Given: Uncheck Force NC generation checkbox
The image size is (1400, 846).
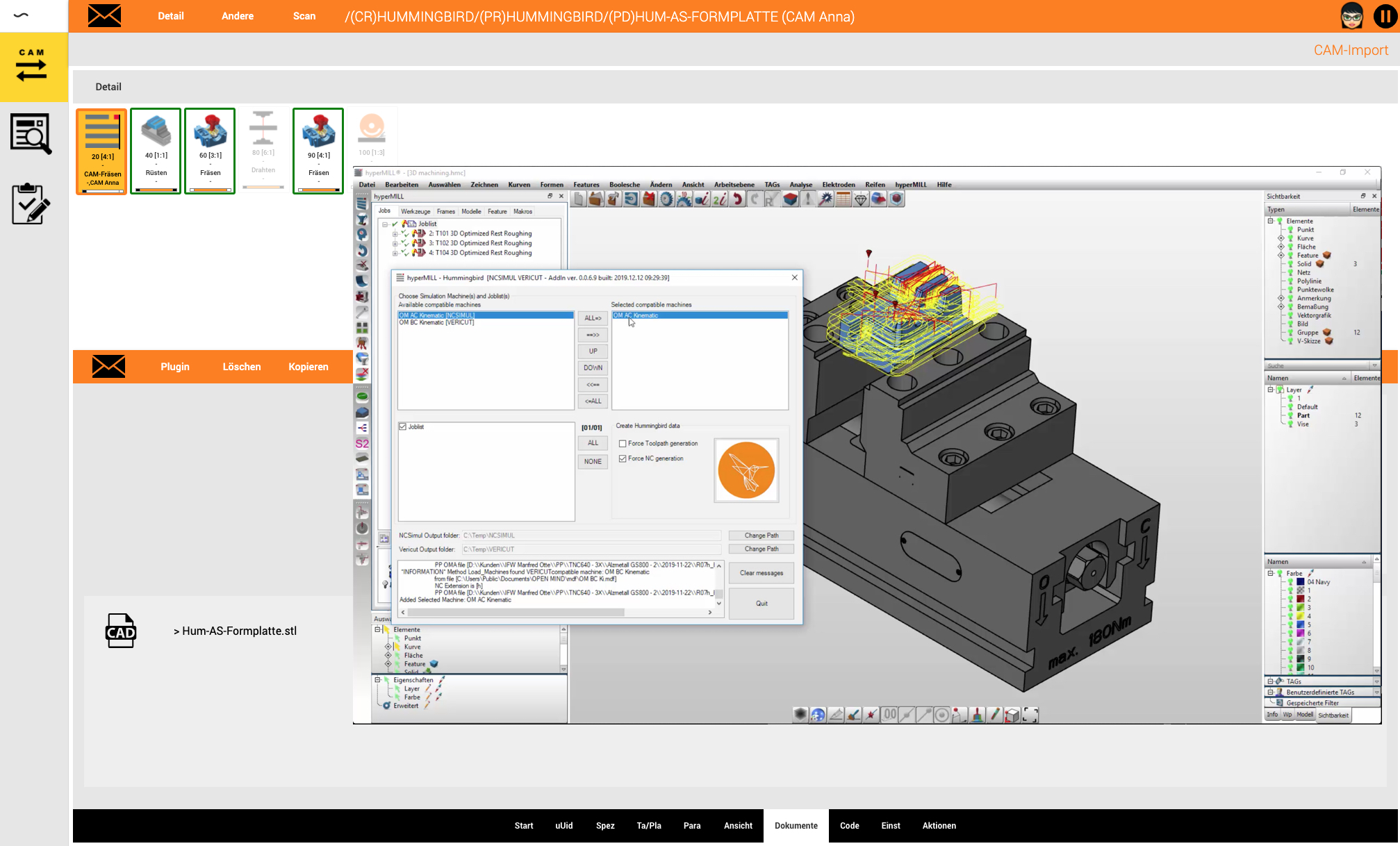Looking at the screenshot, I should coord(623,458).
